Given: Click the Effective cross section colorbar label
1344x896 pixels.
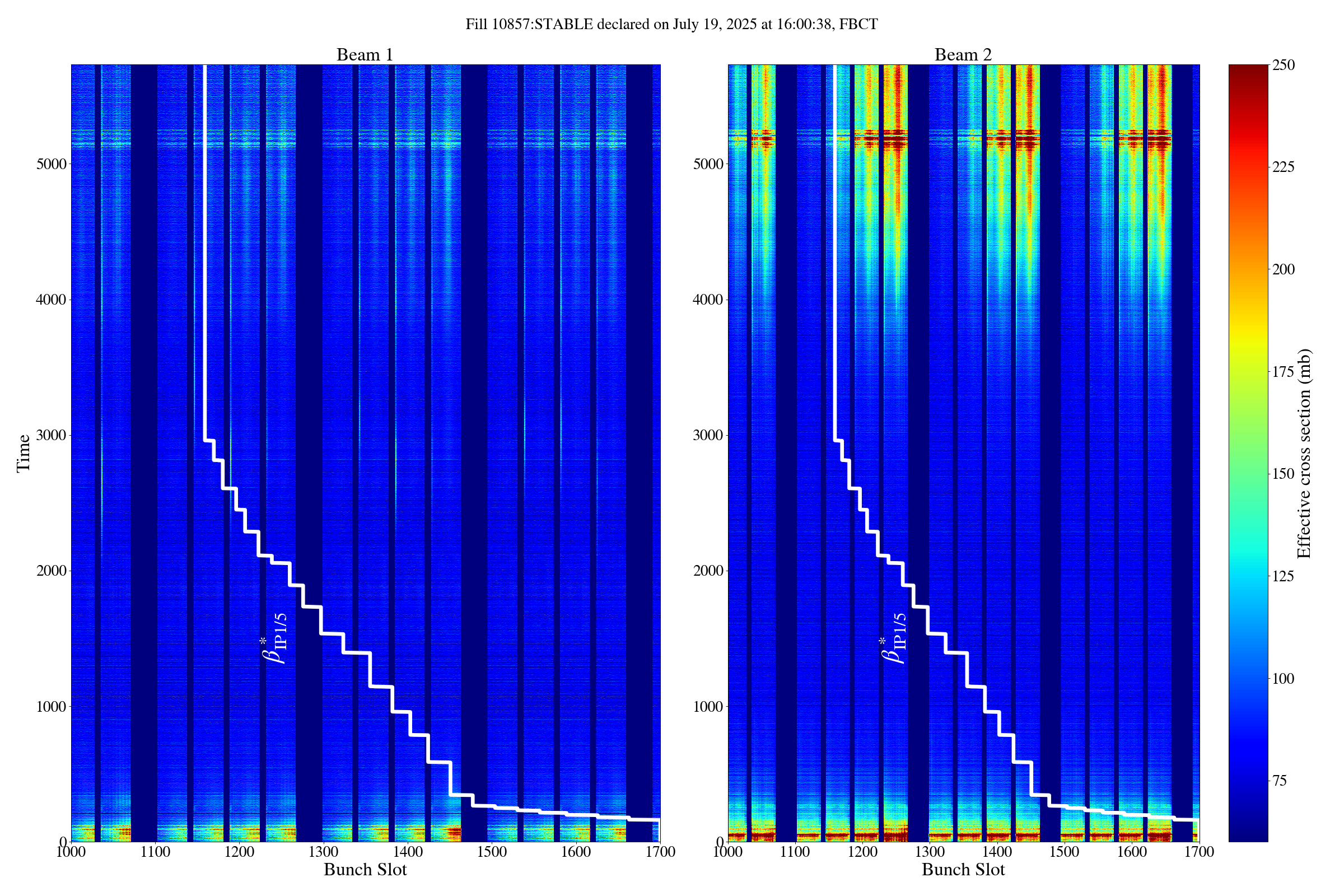Looking at the screenshot, I should click(x=1305, y=454).
